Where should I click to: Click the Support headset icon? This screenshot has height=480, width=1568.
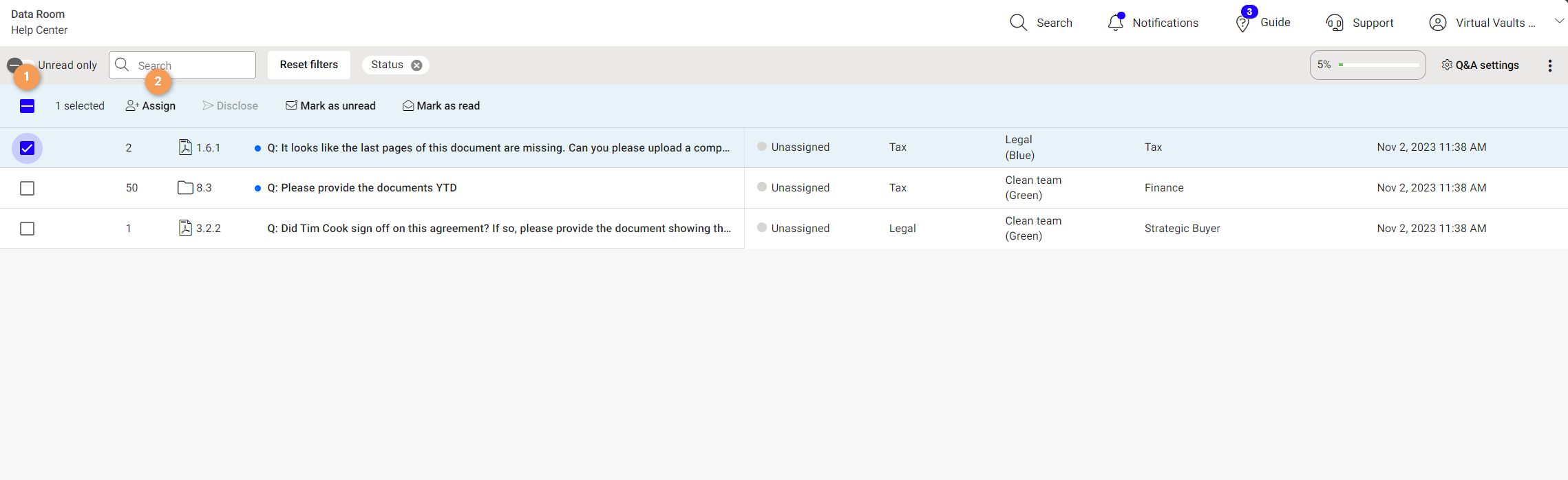pyautogui.click(x=1334, y=23)
